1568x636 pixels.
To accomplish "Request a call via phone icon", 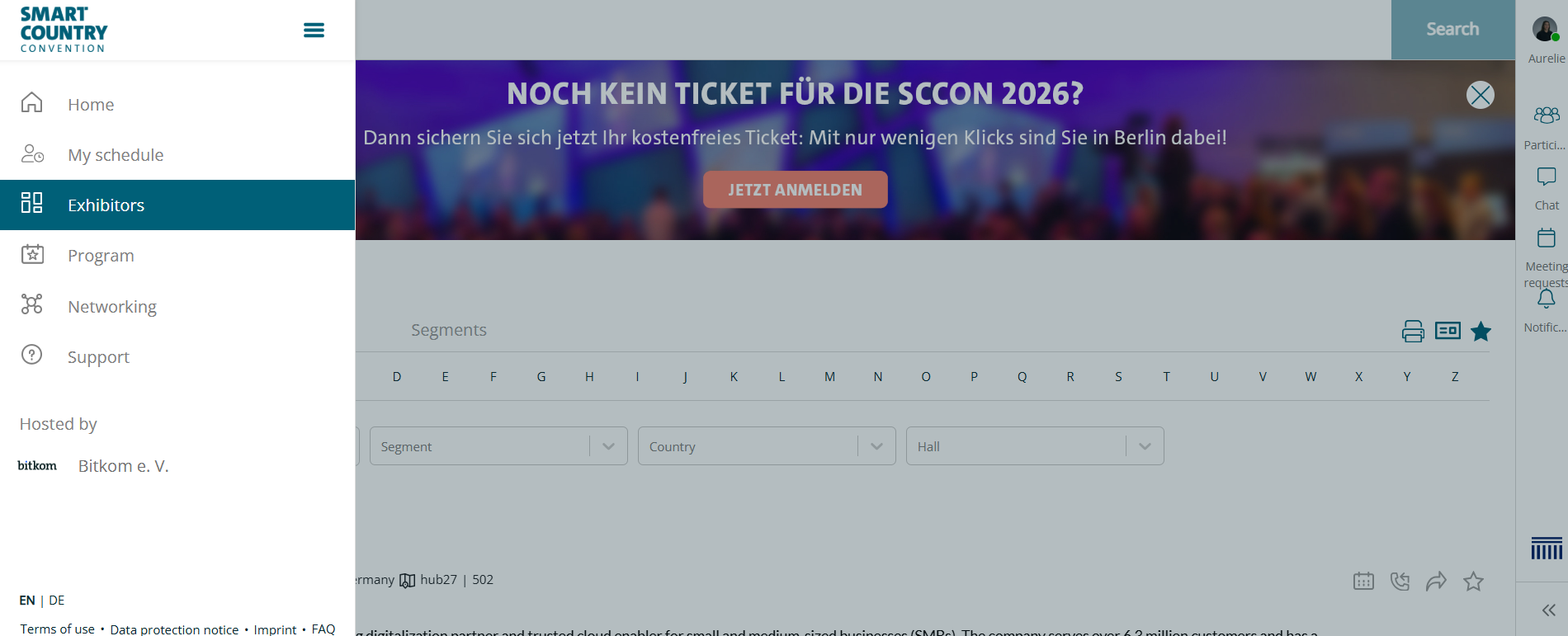I will 1400,582.
